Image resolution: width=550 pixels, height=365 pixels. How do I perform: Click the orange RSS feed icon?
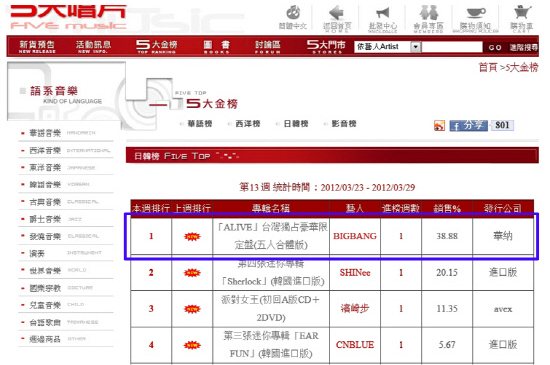coord(439,126)
